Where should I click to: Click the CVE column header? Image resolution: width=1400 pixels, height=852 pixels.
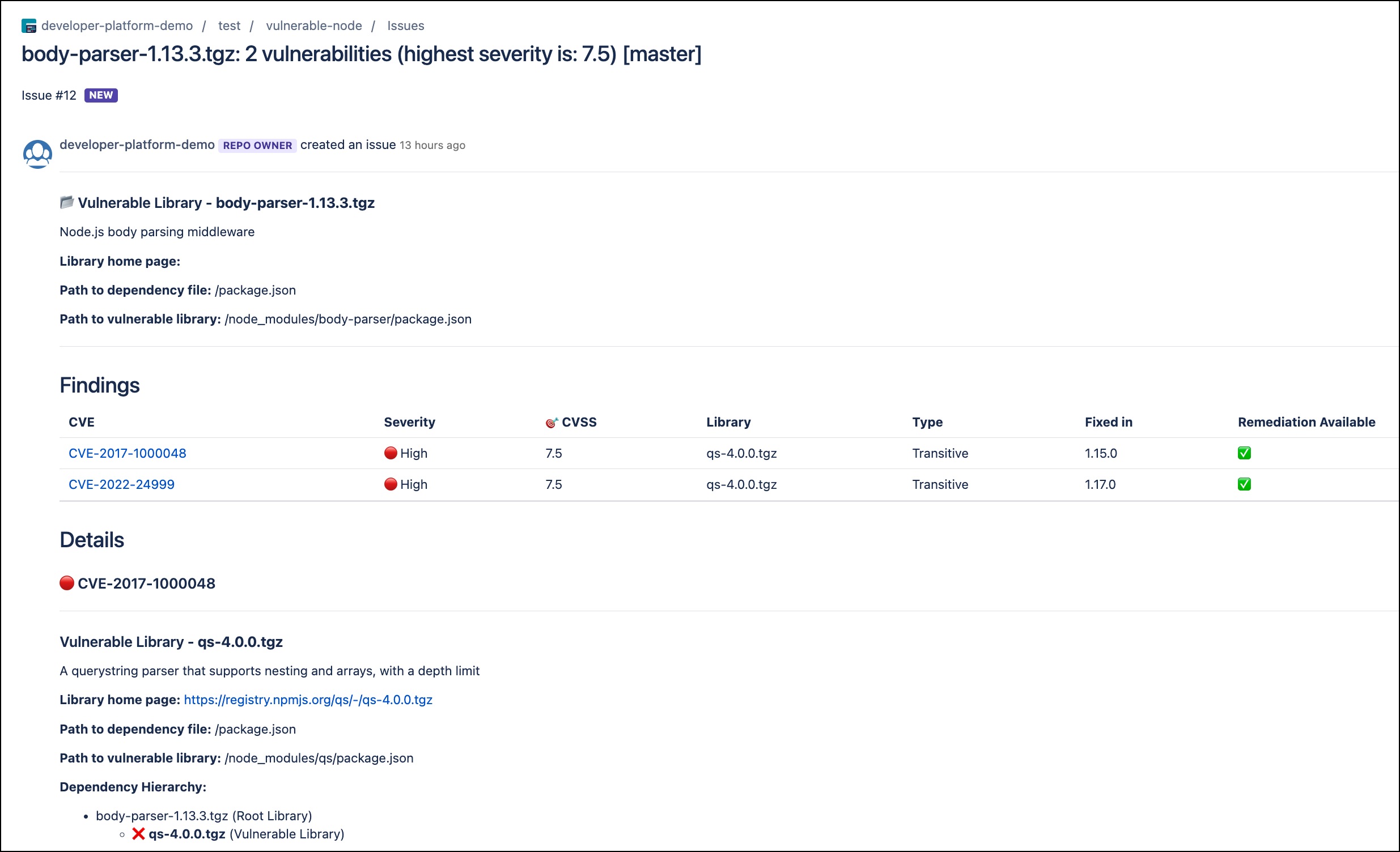(82, 422)
